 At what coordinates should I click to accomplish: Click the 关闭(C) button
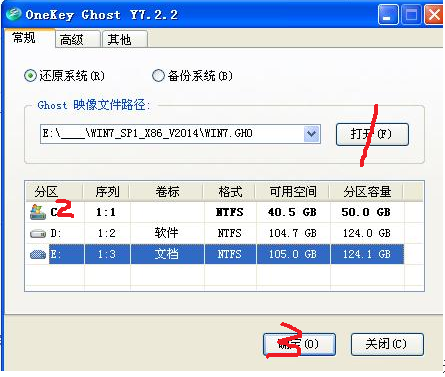tap(387, 344)
